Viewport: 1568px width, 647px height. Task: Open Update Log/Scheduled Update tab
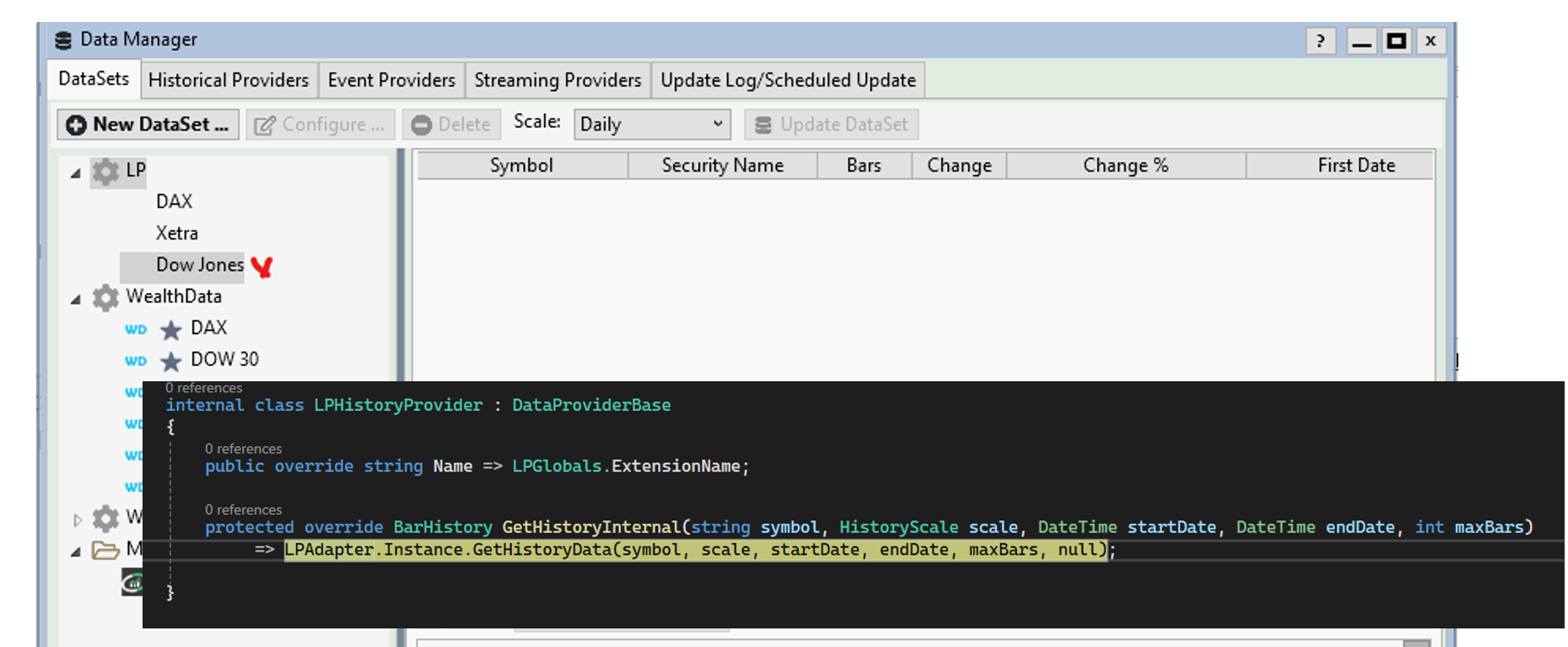point(788,80)
